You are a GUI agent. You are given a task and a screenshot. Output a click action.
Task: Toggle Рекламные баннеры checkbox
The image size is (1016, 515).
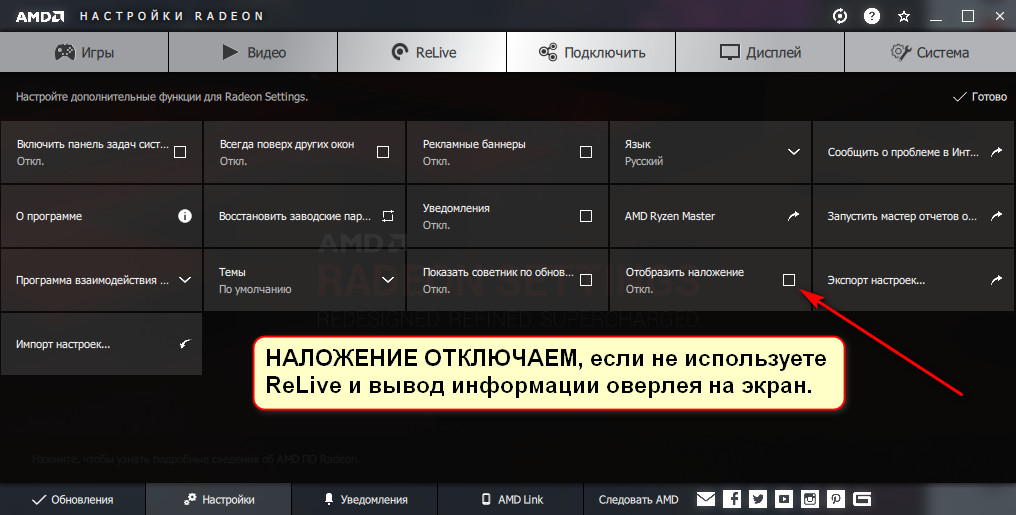586,152
